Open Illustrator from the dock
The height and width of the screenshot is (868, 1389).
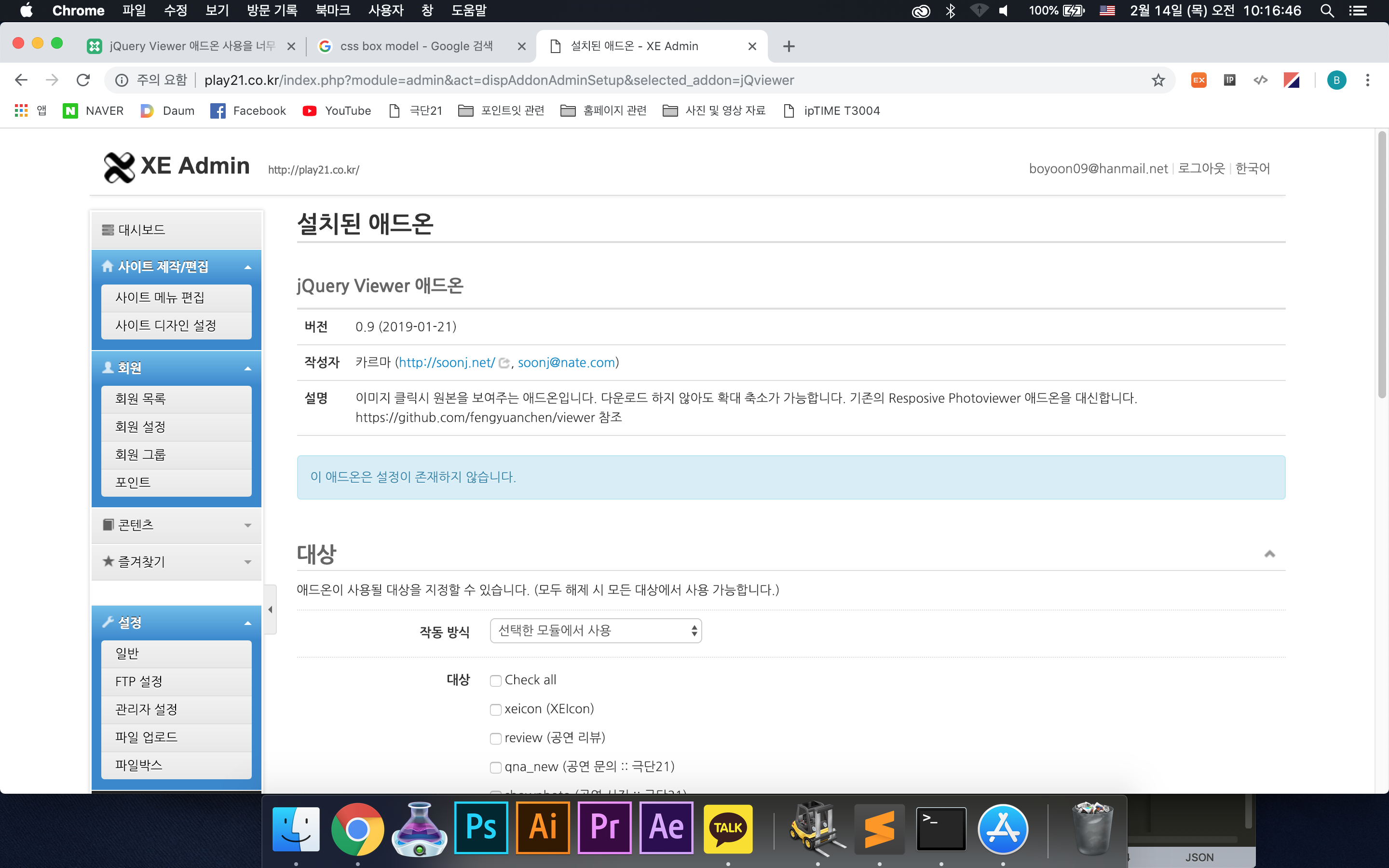[543, 828]
